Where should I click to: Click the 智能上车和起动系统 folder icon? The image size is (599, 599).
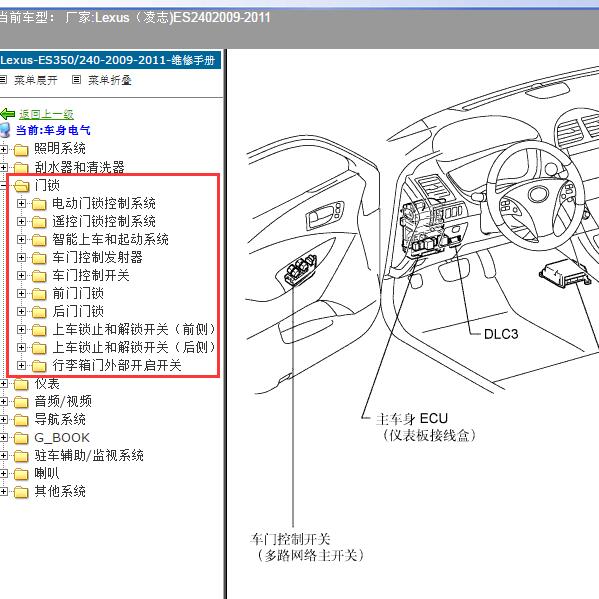coord(39,240)
